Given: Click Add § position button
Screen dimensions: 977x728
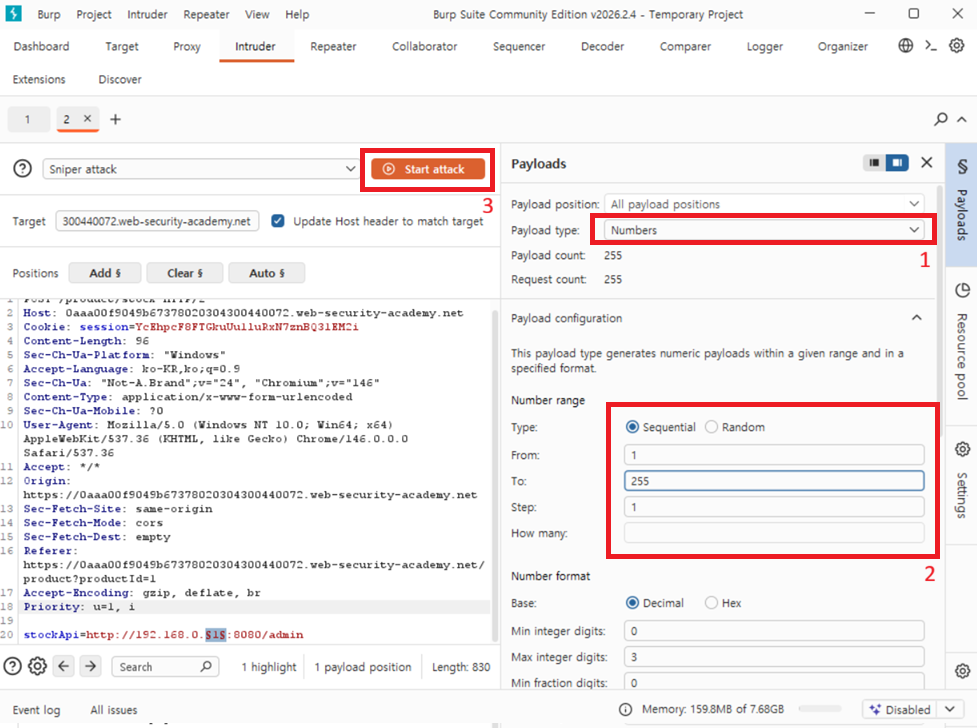Looking at the screenshot, I should [x=105, y=273].
